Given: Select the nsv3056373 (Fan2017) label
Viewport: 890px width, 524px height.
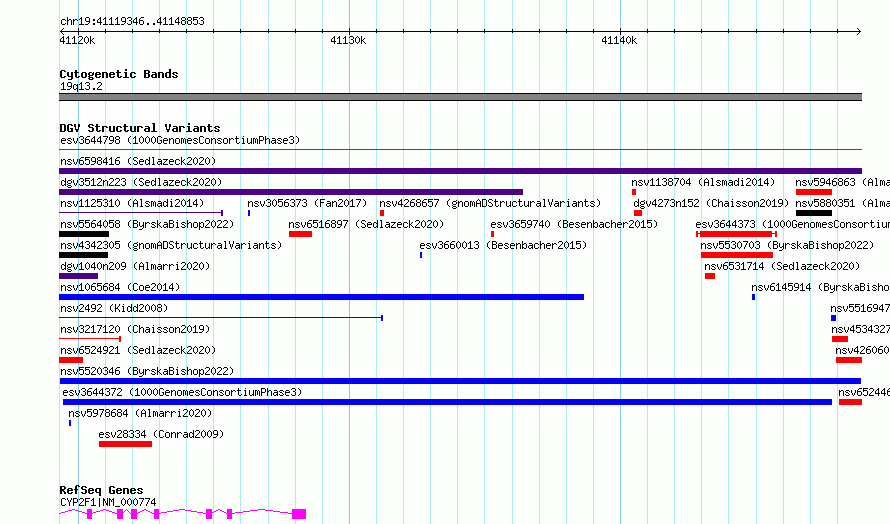Looking at the screenshot, I should click(x=307, y=203).
